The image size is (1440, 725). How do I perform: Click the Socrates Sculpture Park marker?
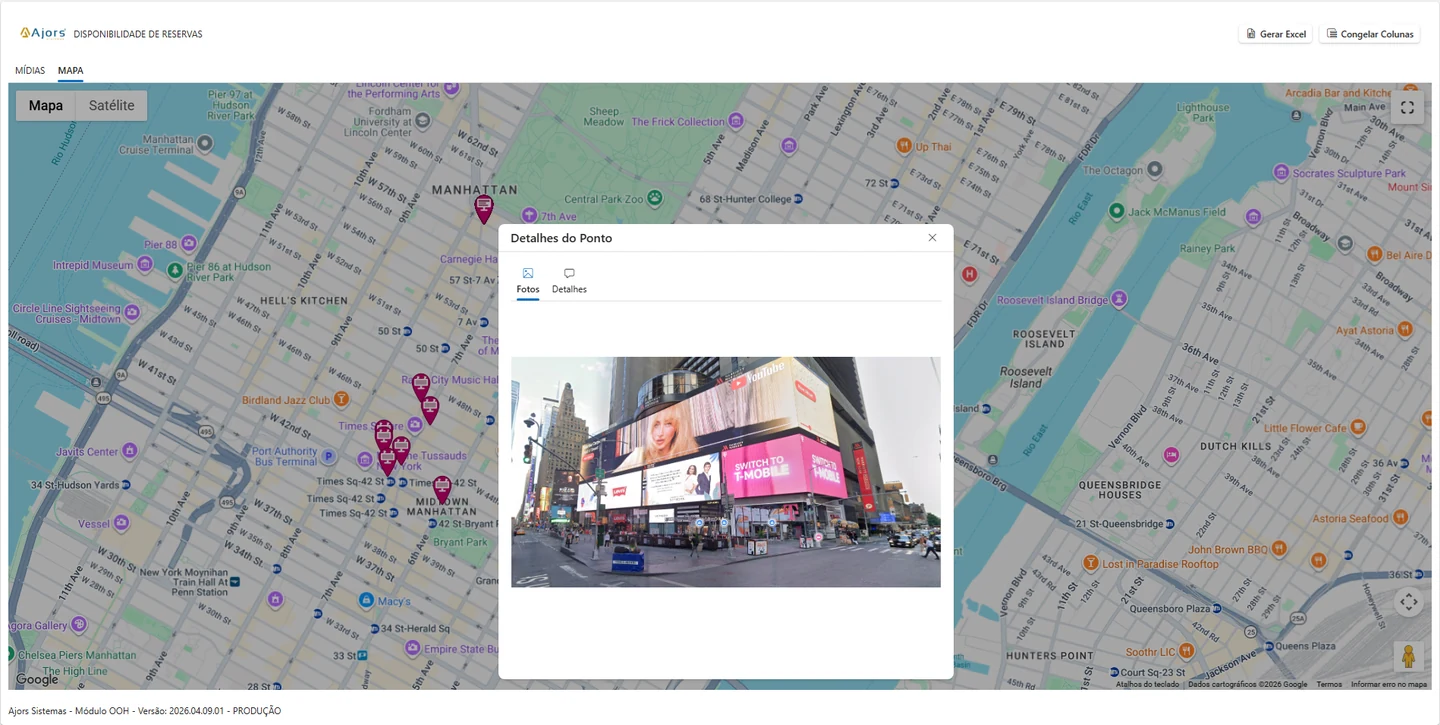tap(1281, 173)
